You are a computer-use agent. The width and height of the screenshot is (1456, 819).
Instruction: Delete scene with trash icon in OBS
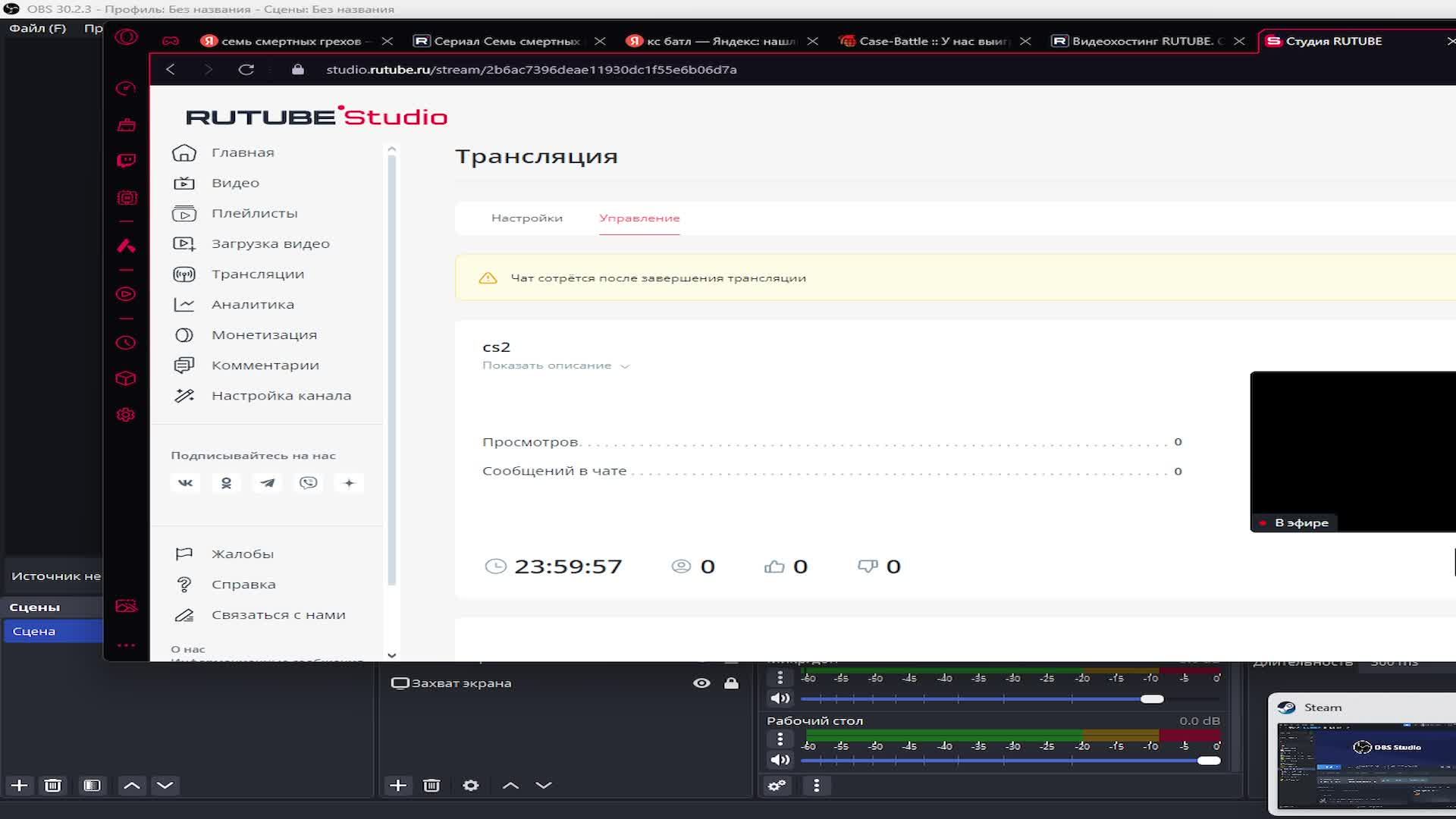[52, 786]
